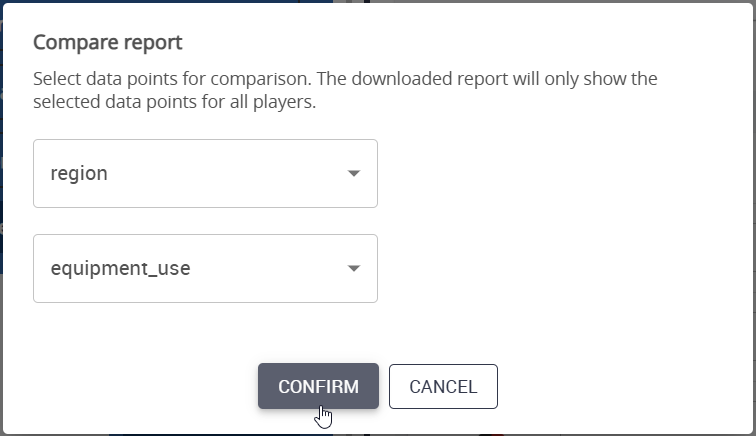This screenshot has width=756, height=436.
Task: Expand the first comparison select box
Action: click(205, 174)
